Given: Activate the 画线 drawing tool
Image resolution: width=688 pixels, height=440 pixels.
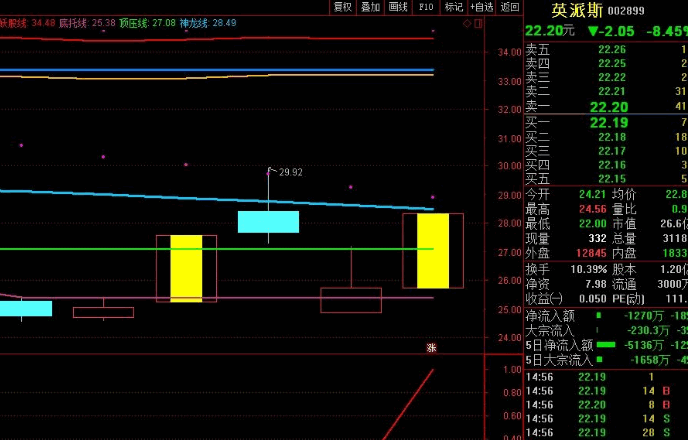Looking at the screenshot, I should pyautogui.click(x=398, y=7).
